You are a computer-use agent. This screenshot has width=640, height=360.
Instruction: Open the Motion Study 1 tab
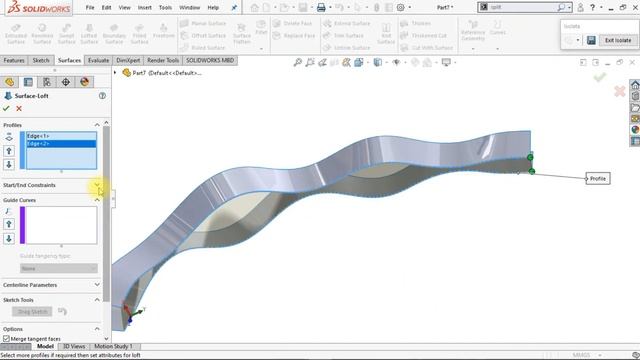coord(113,346)
